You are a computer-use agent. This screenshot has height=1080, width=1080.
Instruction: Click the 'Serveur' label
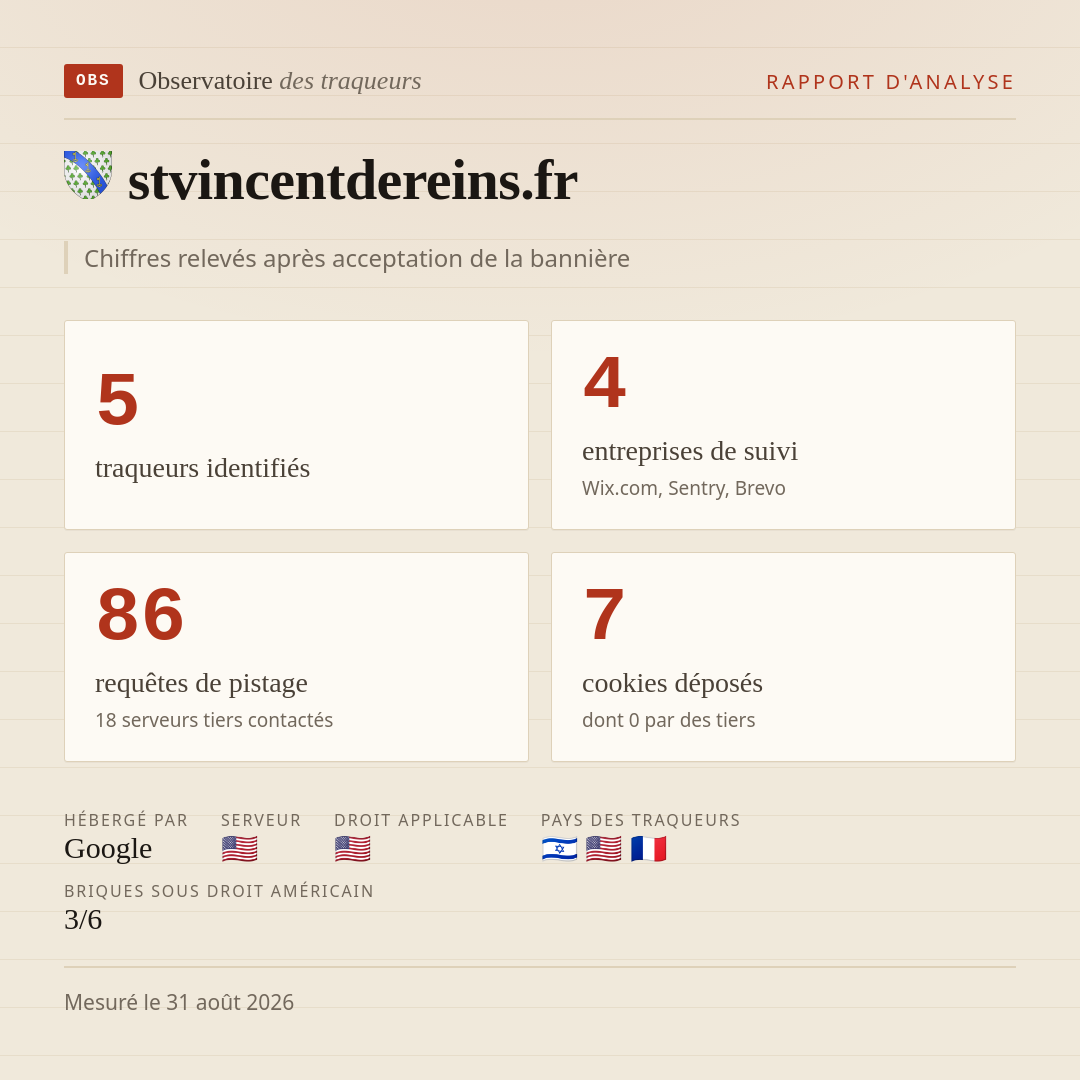pyautogui.click(x=261, y=820)
